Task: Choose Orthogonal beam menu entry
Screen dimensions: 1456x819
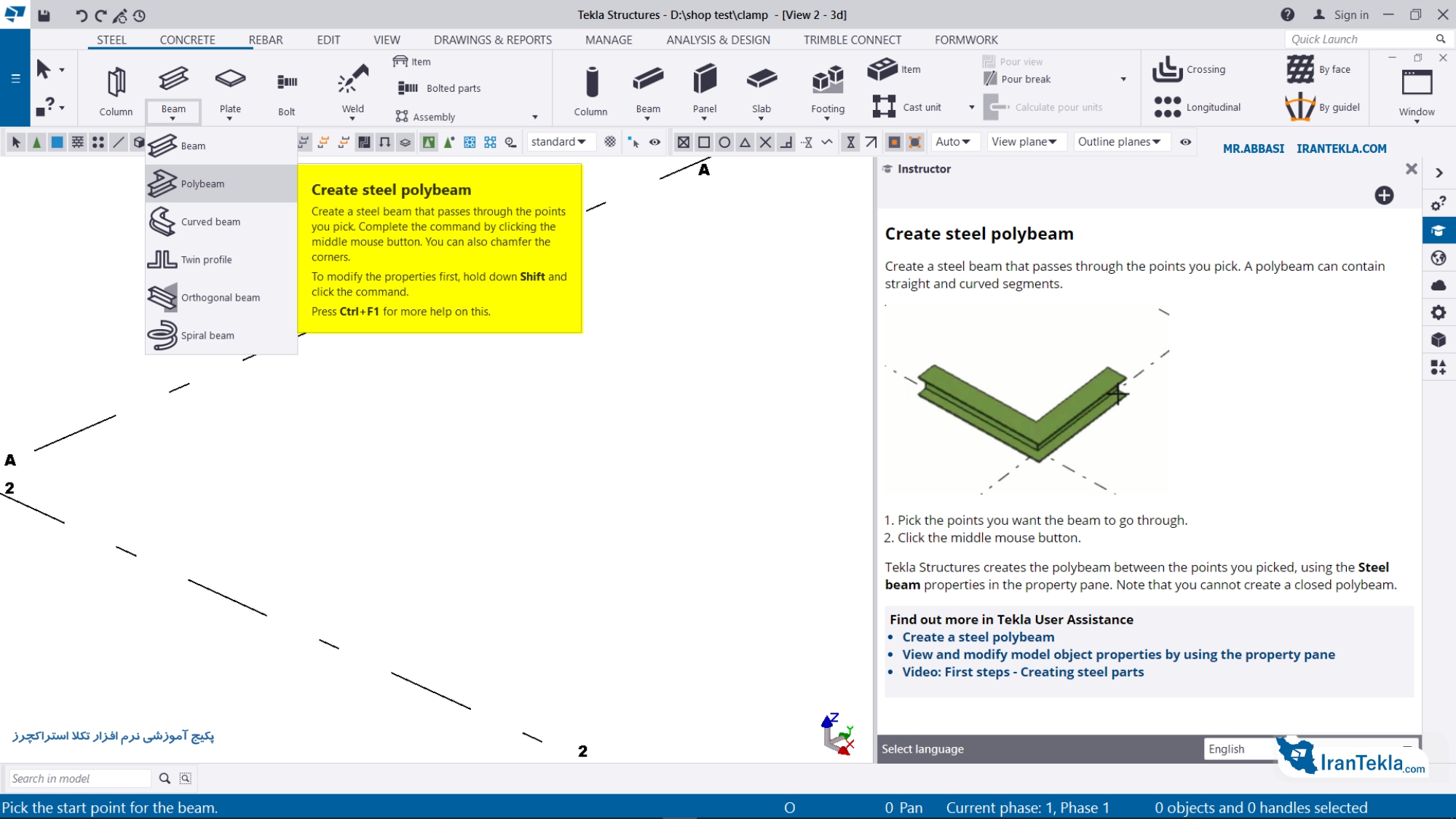Action: pyautogui.click(x=221, y=297)
